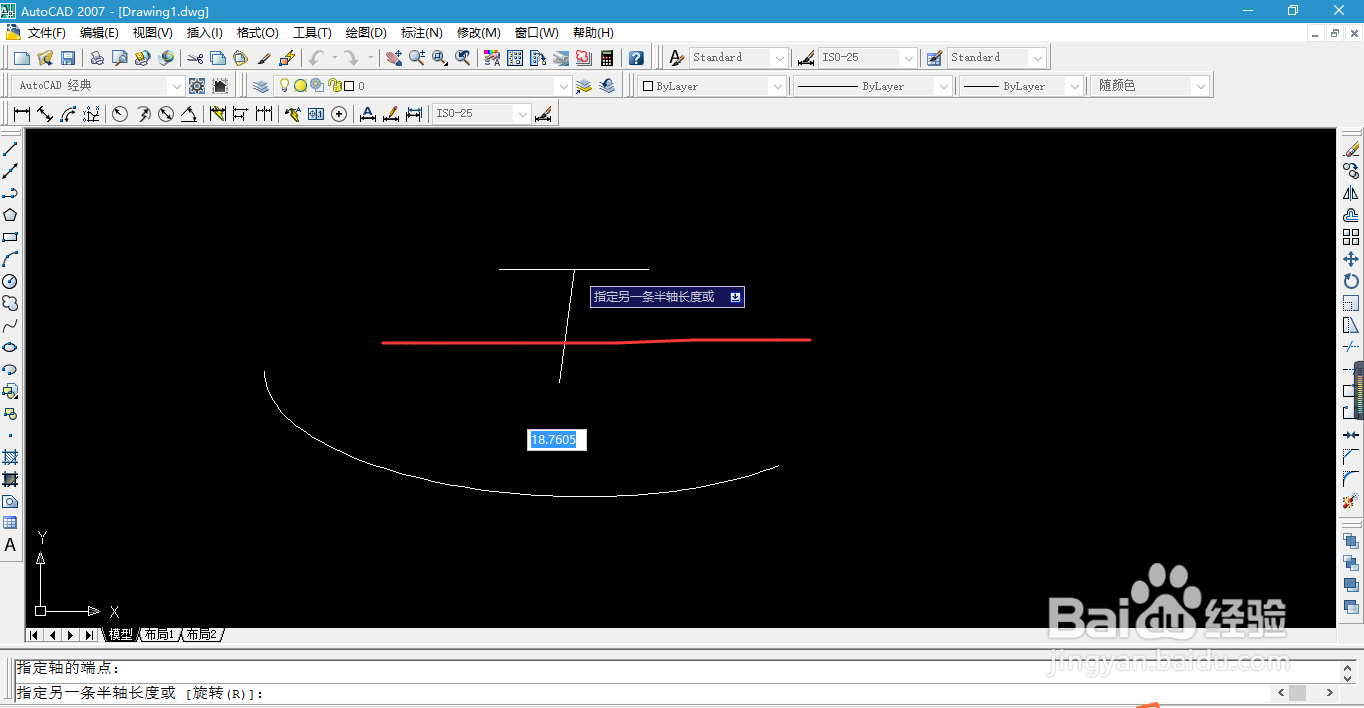Image resolution: width=1364 pixels, height=708 pixels.
Task: Click the next layout tab arrow
Action: (70, 635)
